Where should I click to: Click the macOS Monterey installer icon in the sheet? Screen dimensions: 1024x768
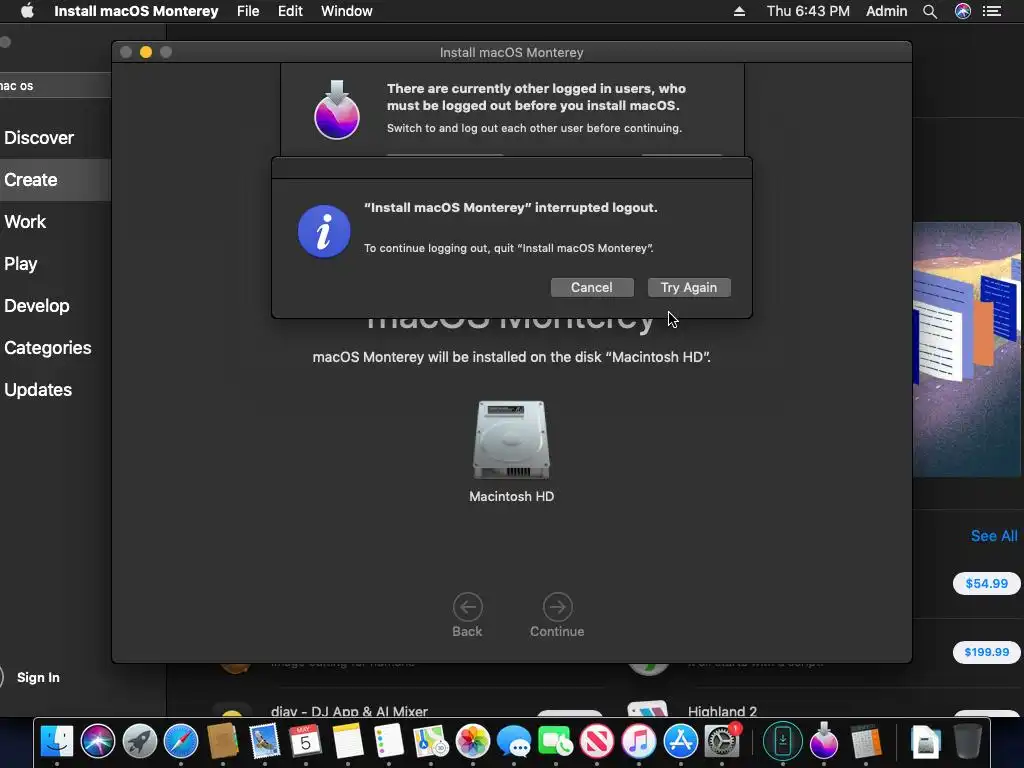pos(337,110)
